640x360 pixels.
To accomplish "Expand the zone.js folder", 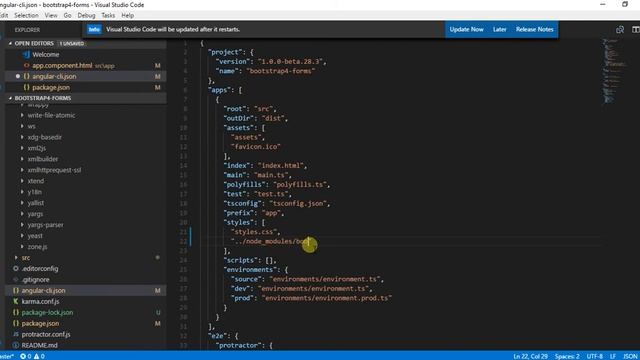I will [37, 247].
